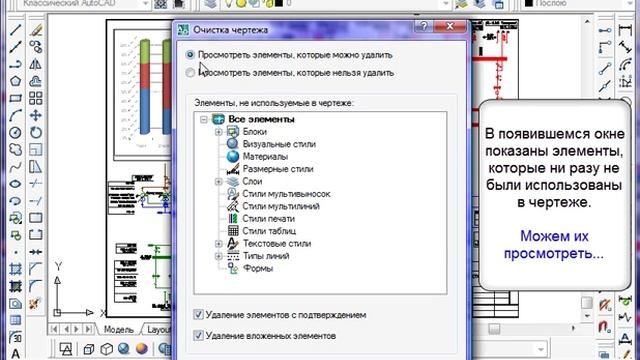This screenshot has height=360, width=640.
Task: Toggle 'Удаление элементов с подтверждением' checkbox
Action: tap(198, 315)
